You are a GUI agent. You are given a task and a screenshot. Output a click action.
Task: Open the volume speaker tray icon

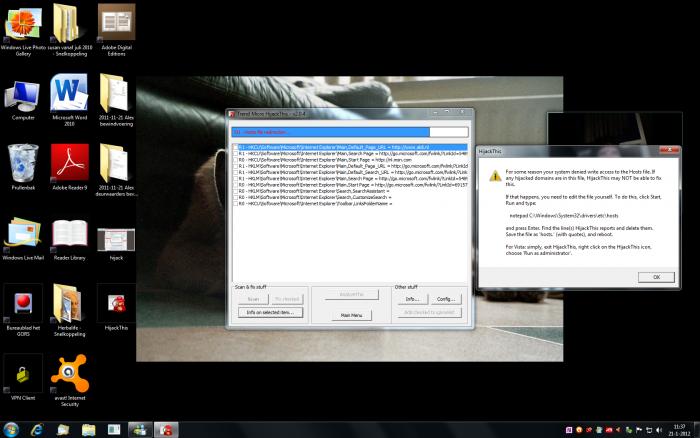[659, 430]
